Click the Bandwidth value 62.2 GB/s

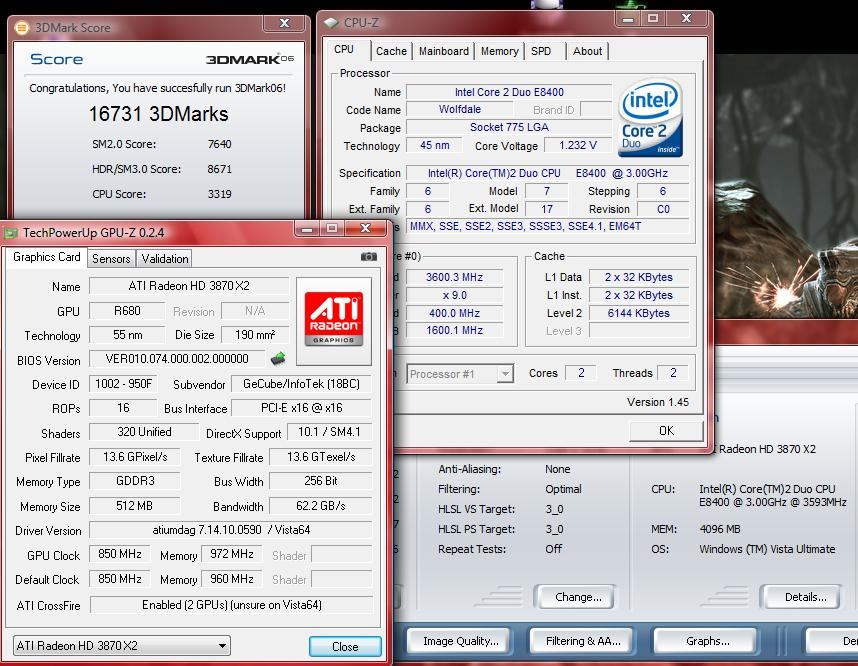321,506
